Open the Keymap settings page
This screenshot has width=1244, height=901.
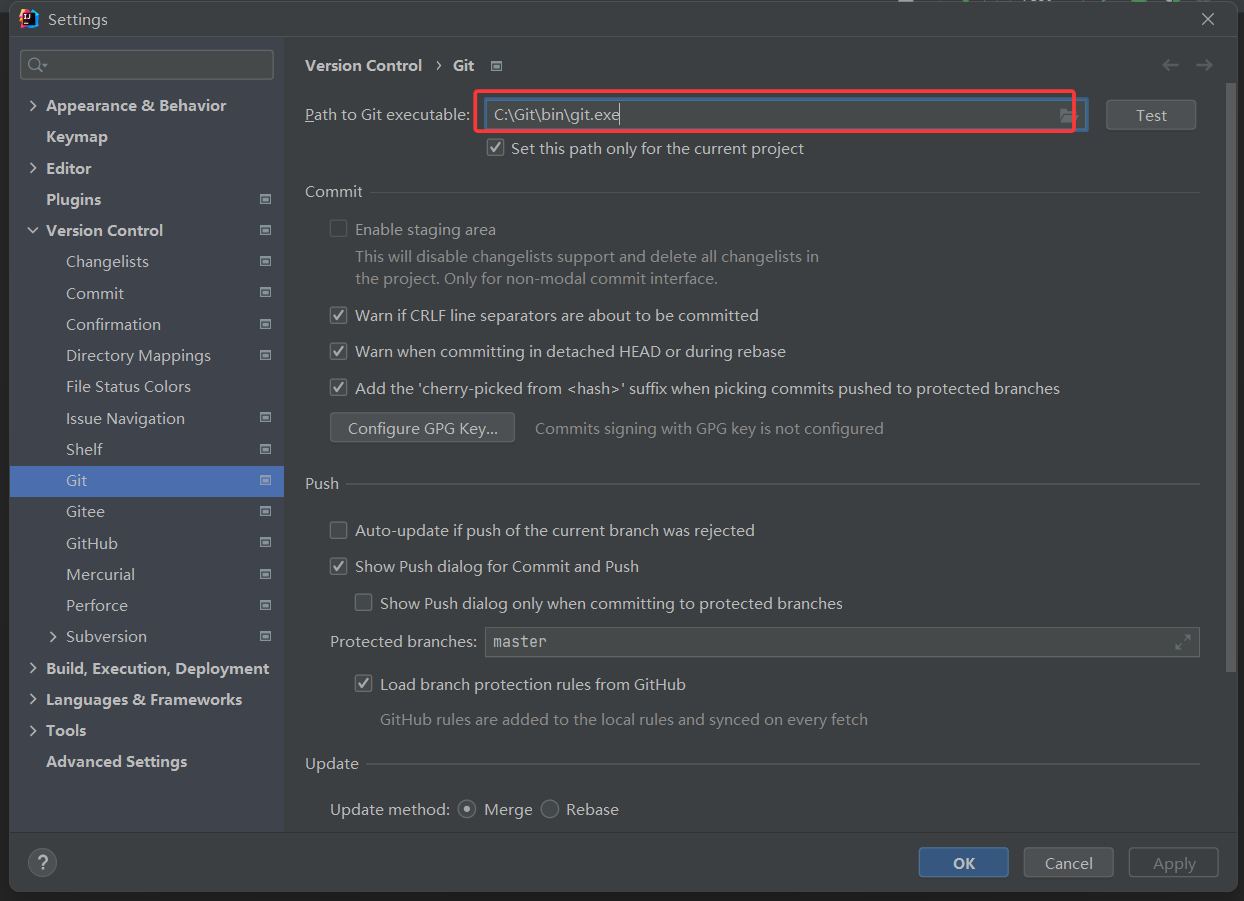77,136
